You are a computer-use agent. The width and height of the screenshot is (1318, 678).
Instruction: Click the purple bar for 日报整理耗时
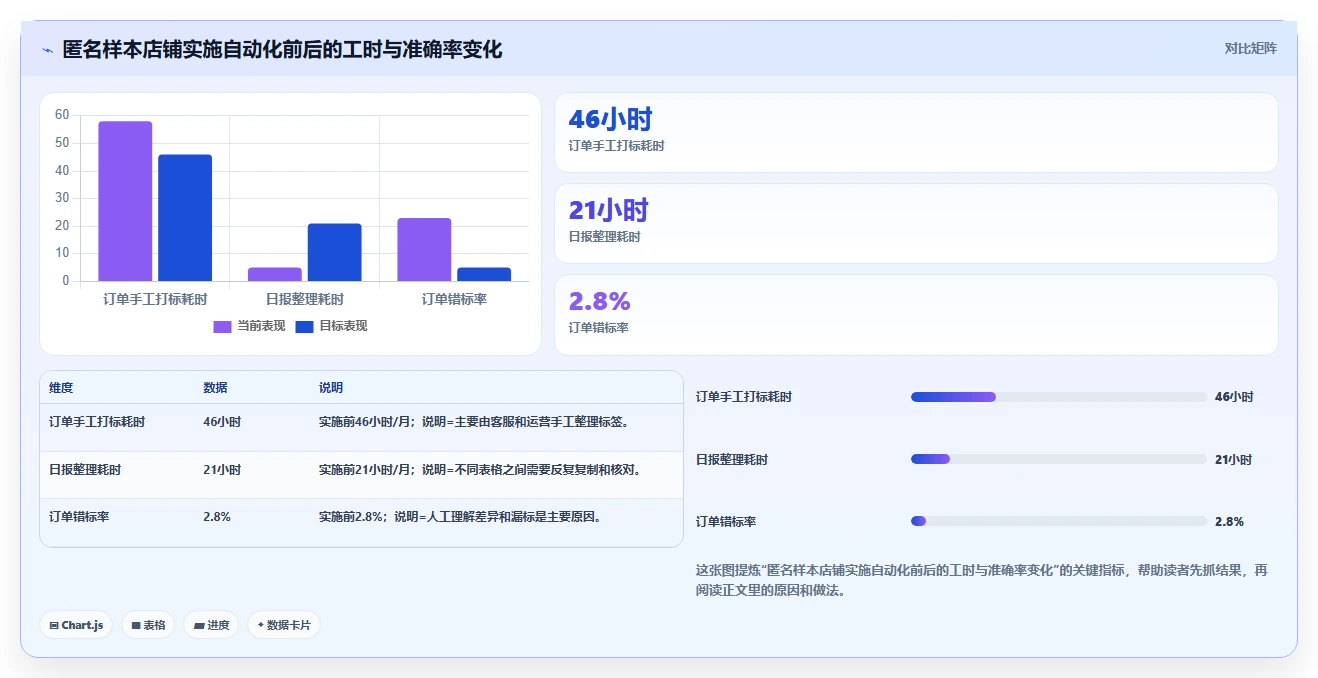275,274
